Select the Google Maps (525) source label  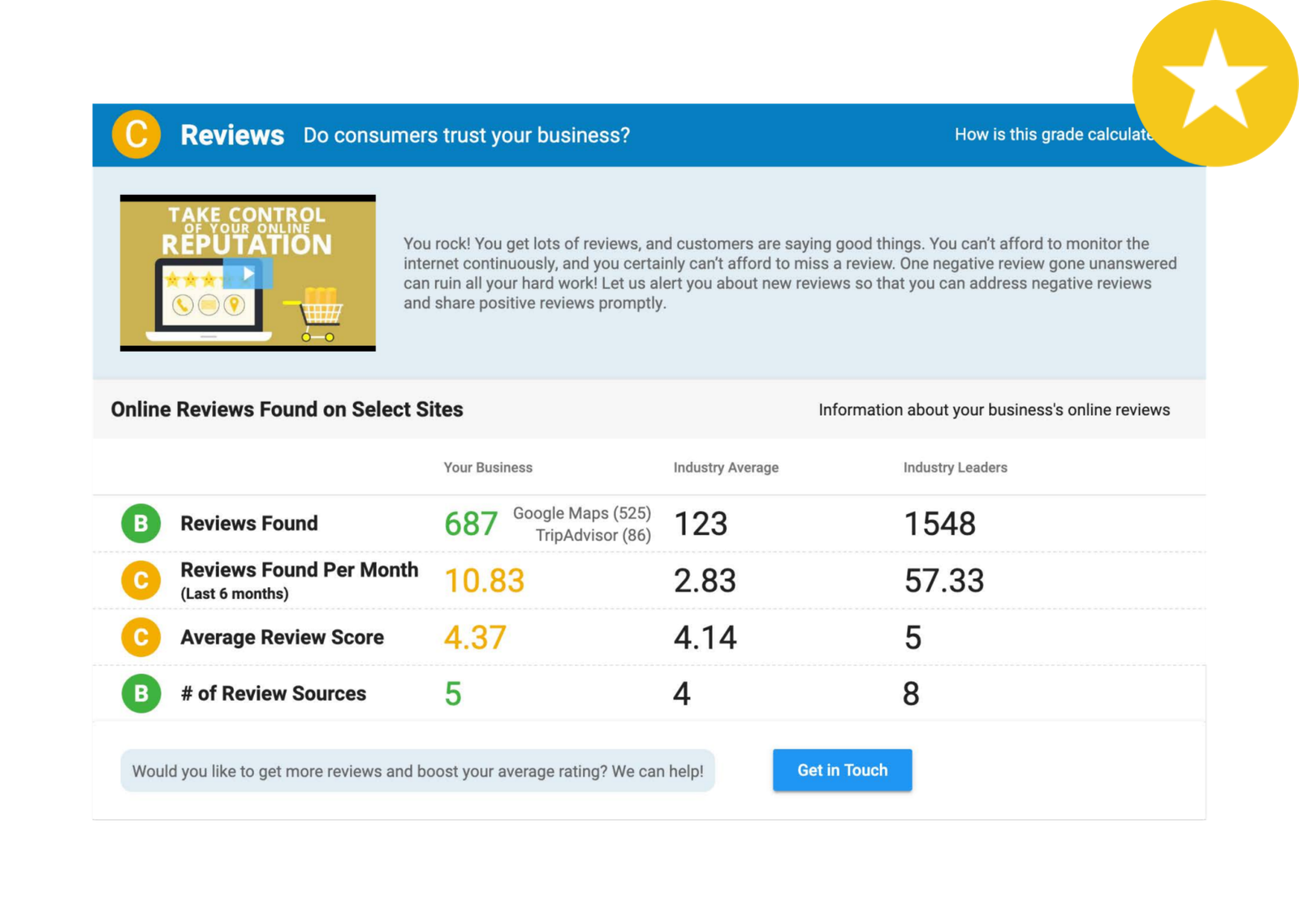click(x=582, y=513)
